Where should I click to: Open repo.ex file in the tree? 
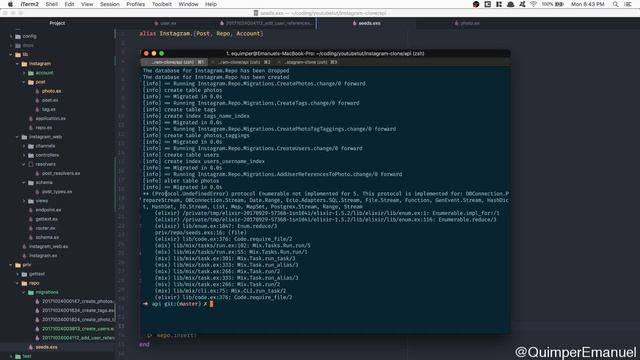click(x=44, y=128)
